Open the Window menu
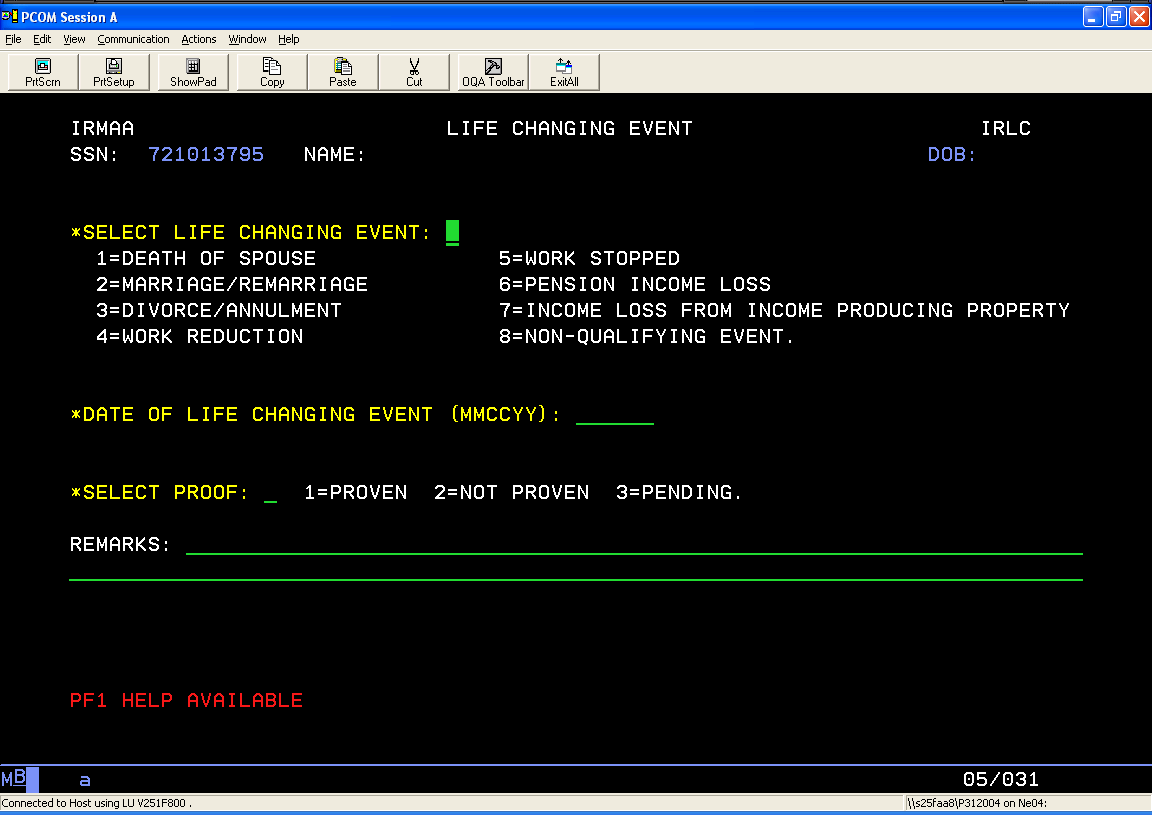The image size is (1152, 815). coord(247,39)
